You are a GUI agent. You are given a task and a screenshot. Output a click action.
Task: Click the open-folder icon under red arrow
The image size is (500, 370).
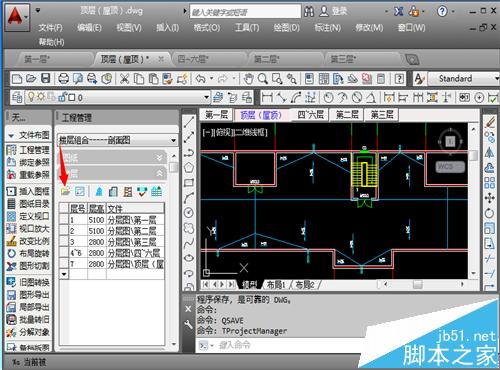[x=65, y=191]
